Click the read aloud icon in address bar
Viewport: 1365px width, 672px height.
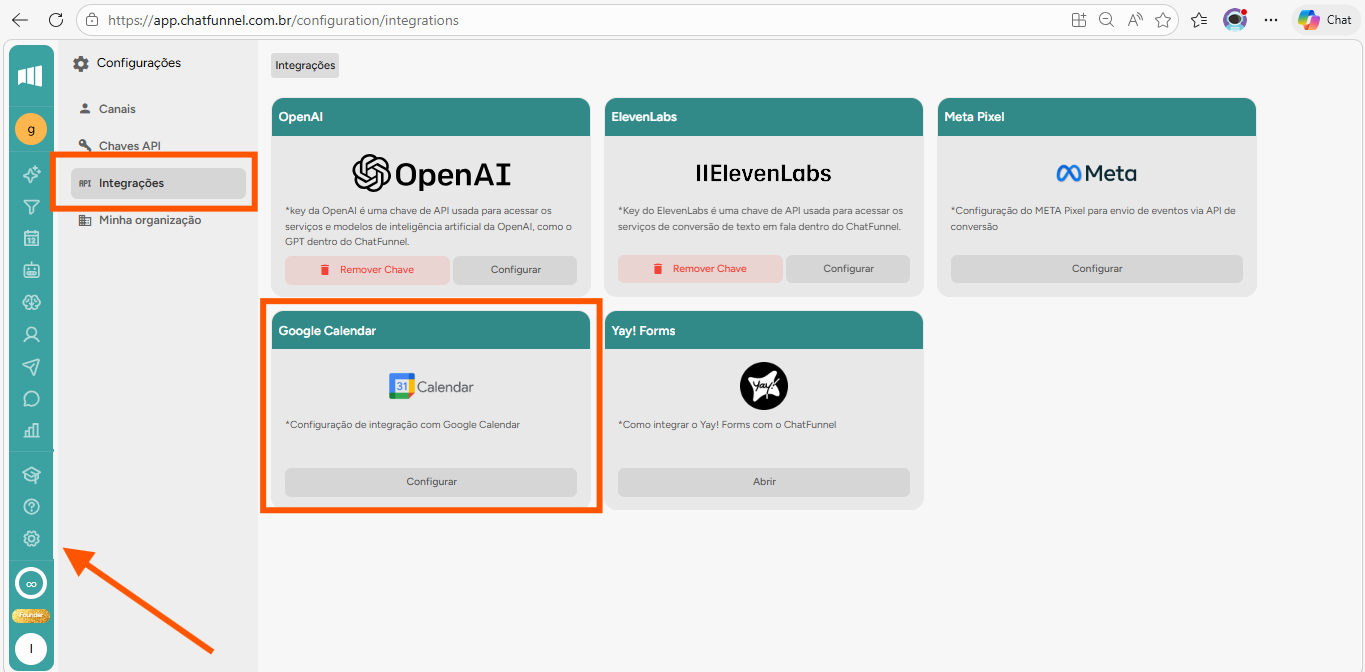(1135, 19)
